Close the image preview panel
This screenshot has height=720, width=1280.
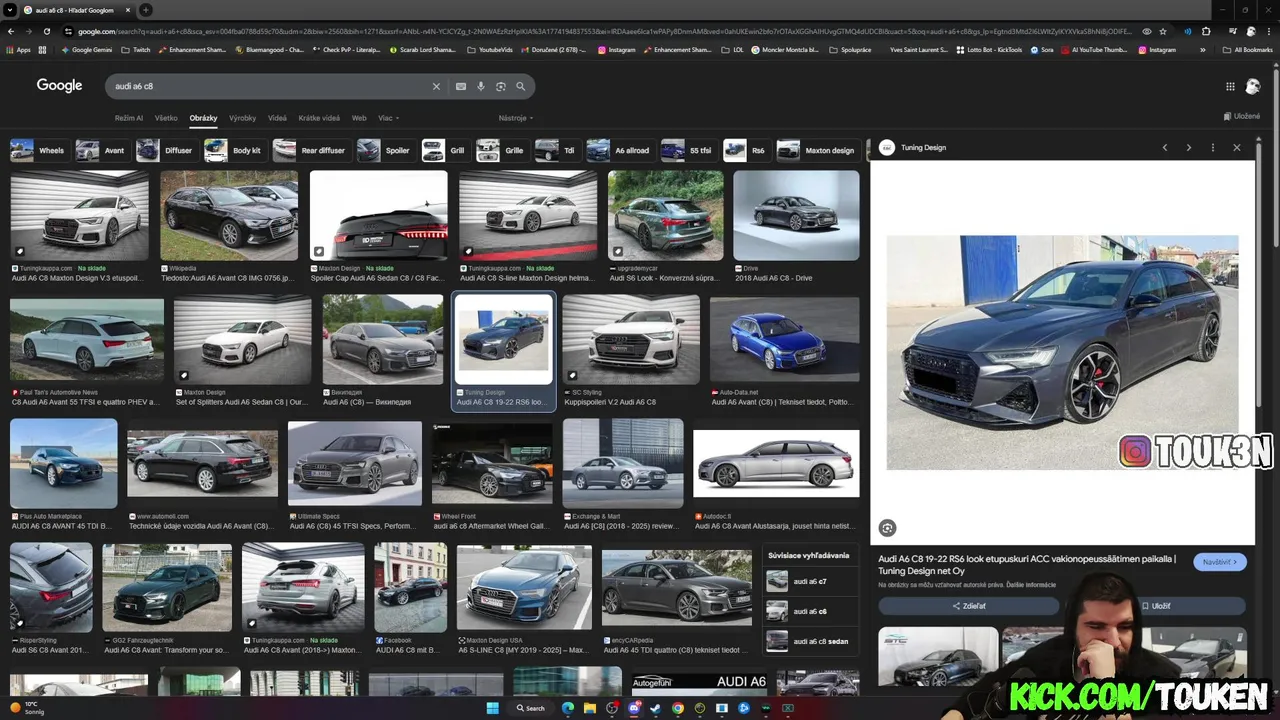tap(1237, 148)
